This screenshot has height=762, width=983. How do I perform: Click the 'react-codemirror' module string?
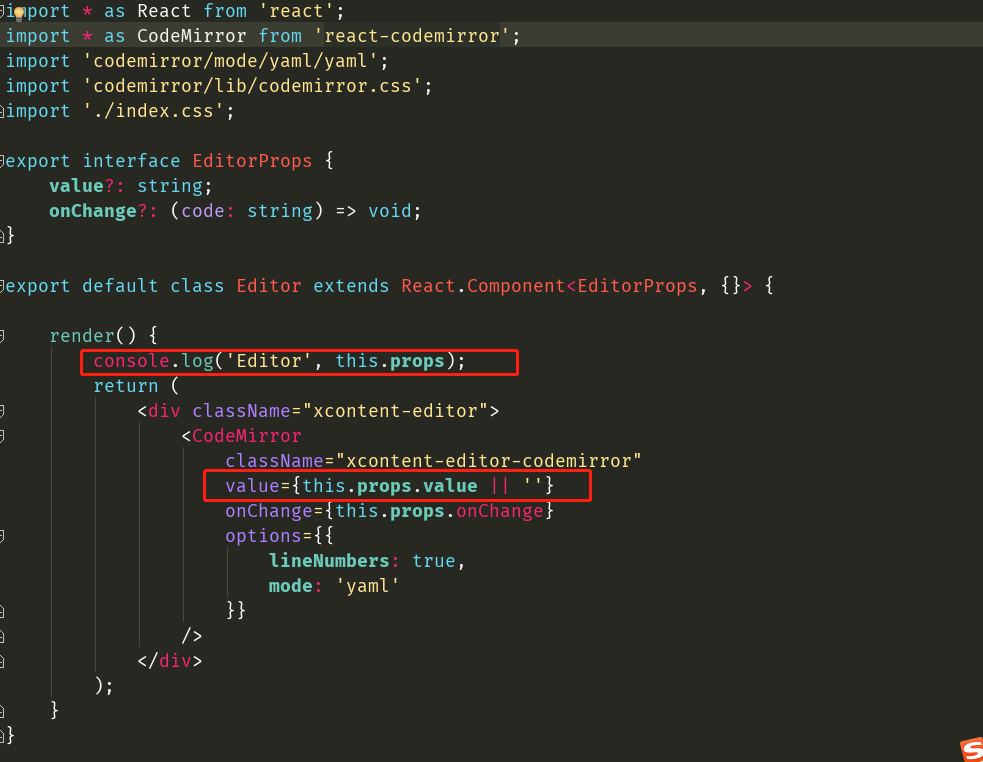(412, 36)
